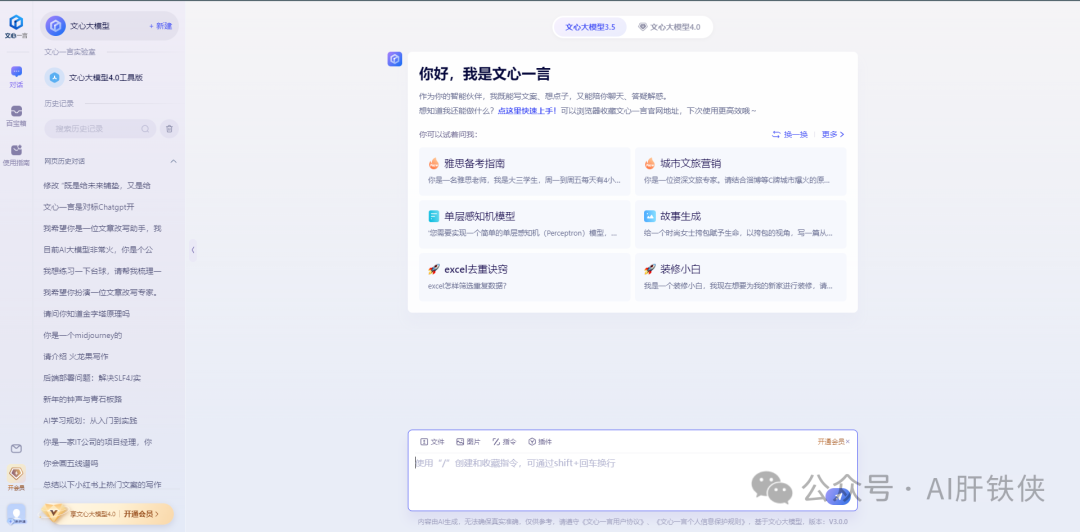Select the 雅思备考指南 suggestion card

click(x=524, y=171)
